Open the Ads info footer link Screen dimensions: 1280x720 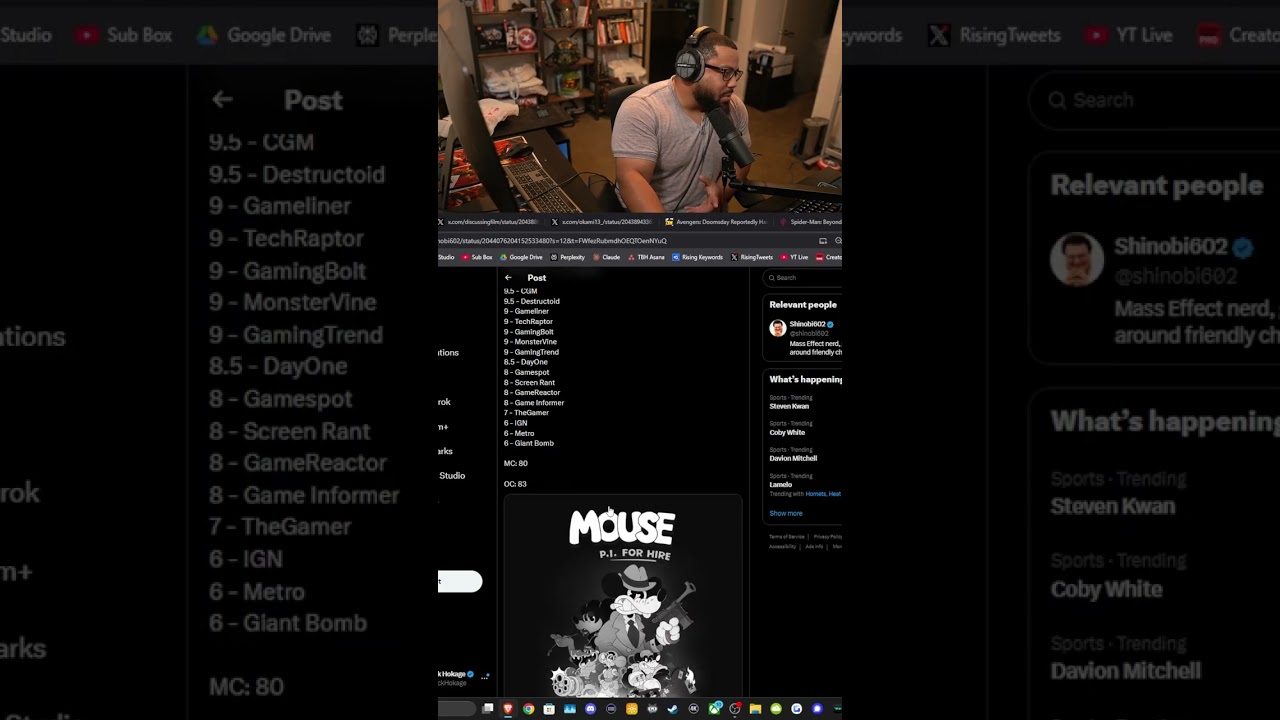[815, 547]
